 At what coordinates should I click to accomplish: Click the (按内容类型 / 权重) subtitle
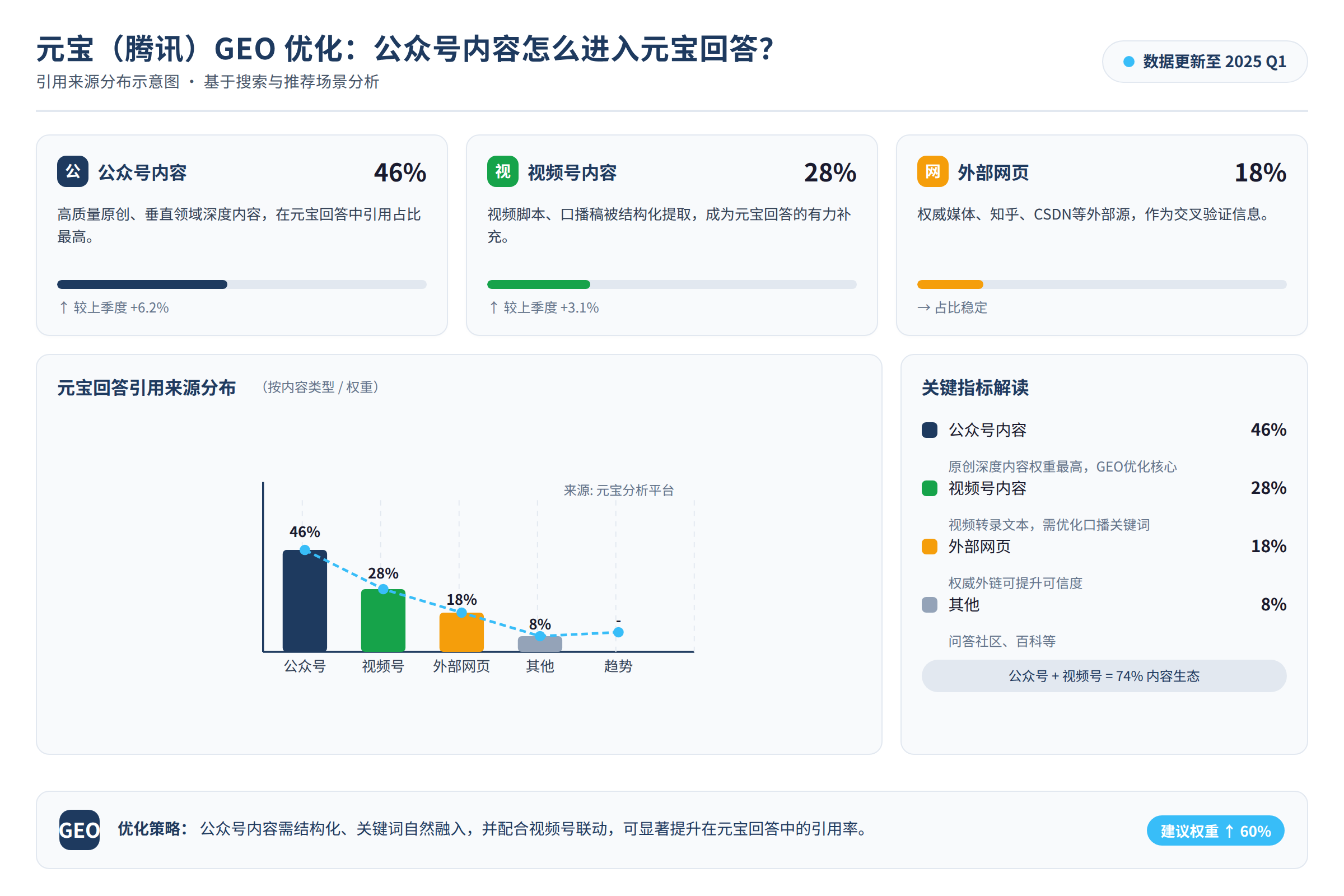tap(320, 388)
